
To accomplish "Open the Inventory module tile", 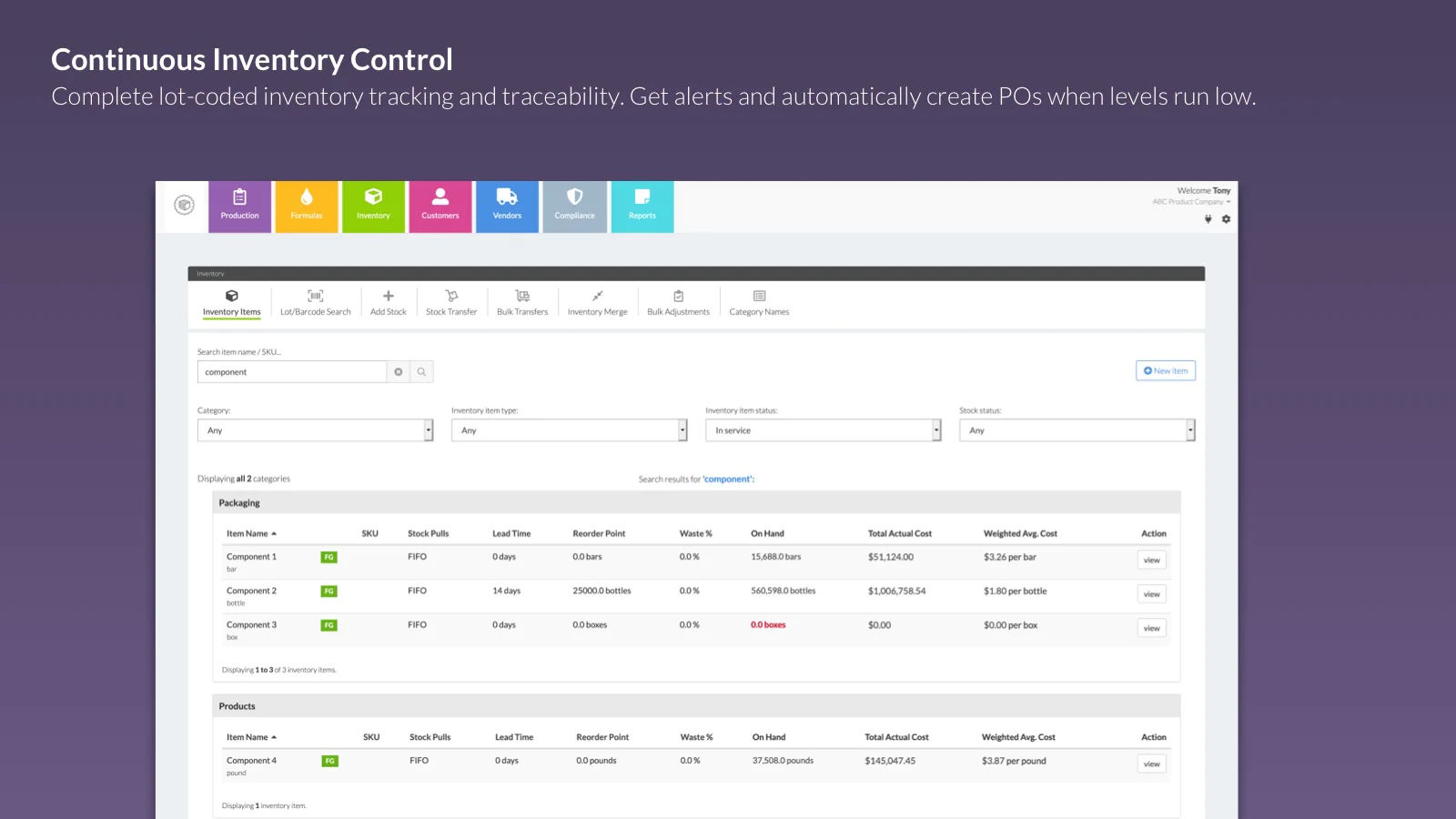I will point(373,207).
